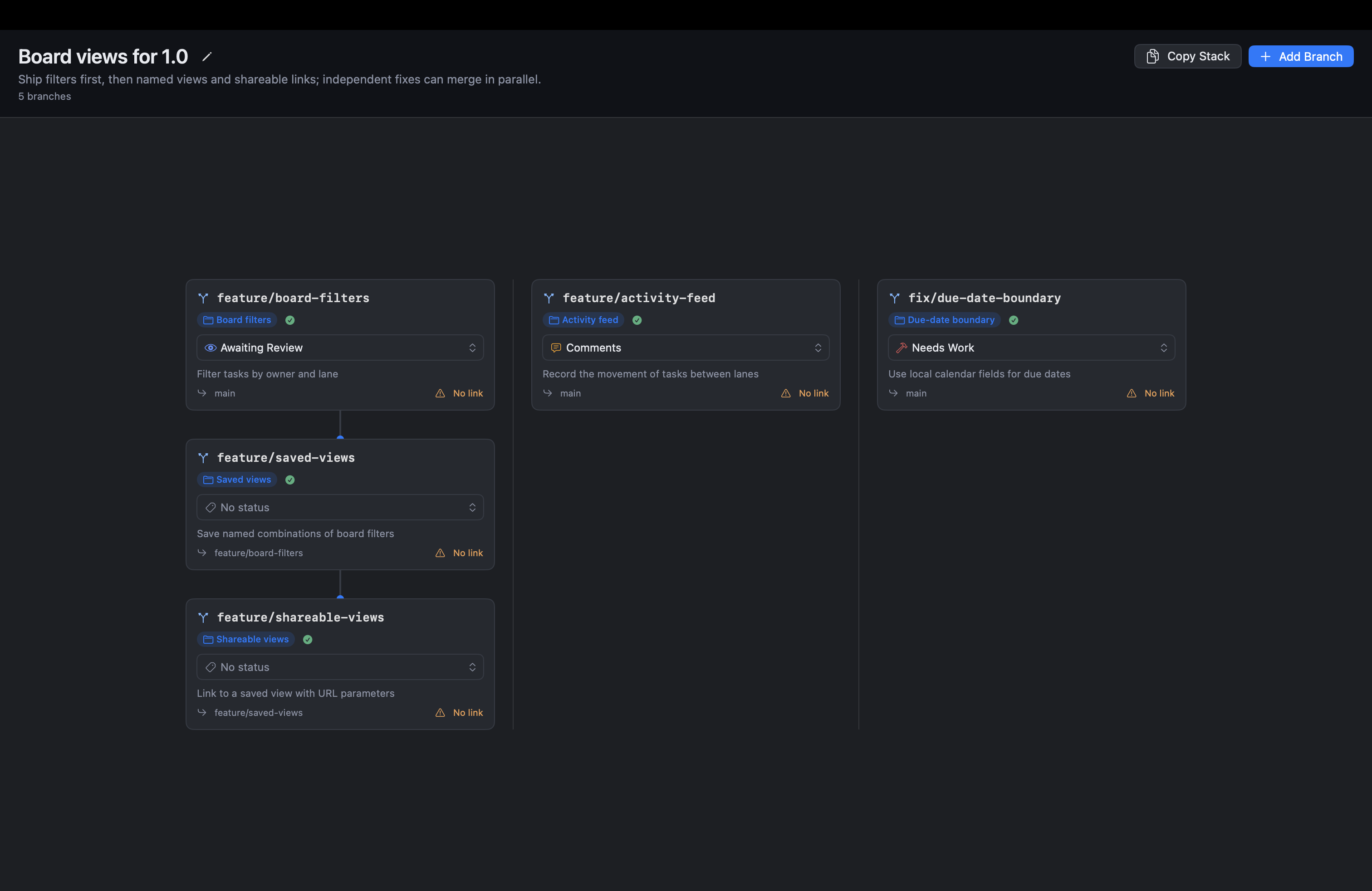Click the Add Branch button
Viewport: 1372px width, 891px height.
[x=1300, y=56]
